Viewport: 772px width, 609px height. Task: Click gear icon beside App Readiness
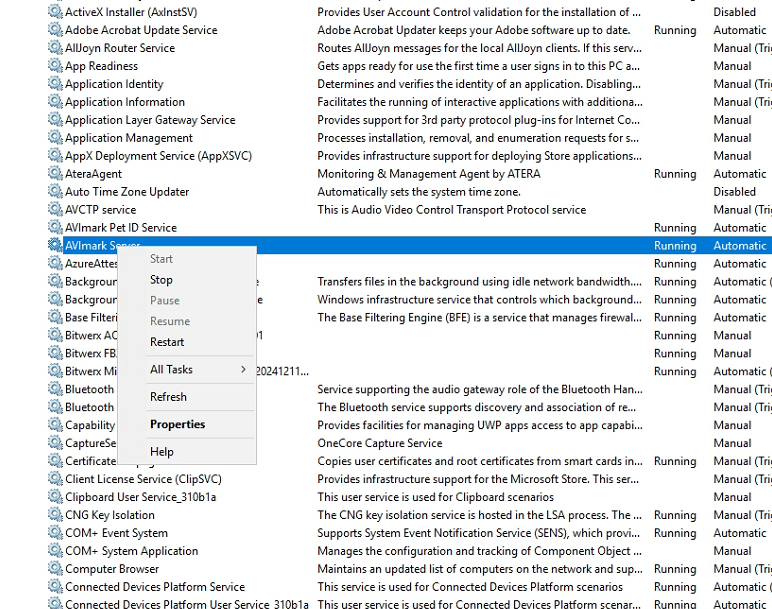(55, 65)
